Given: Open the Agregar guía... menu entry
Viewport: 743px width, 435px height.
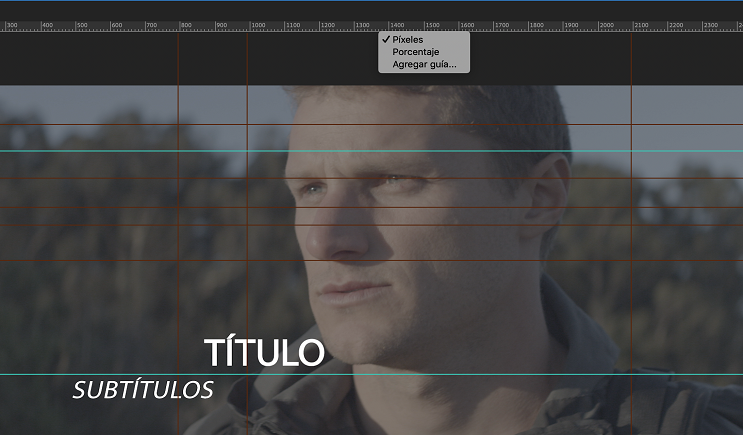Looking at the screenshot, I should 424,64.
